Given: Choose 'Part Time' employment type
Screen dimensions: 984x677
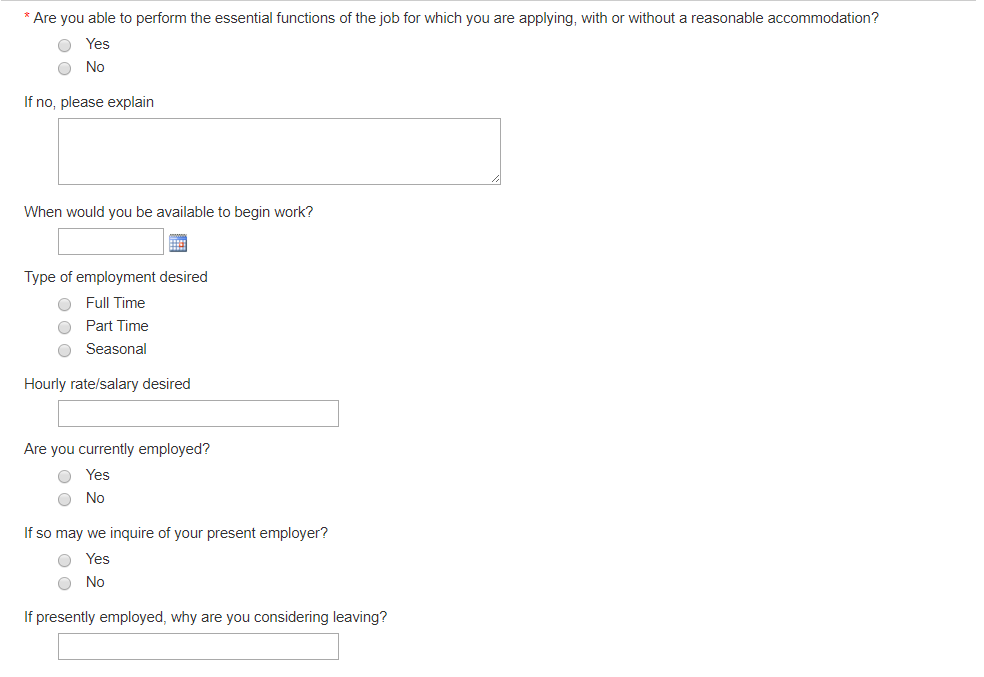Looking at the screenshot, I should (x=64, y=326).
